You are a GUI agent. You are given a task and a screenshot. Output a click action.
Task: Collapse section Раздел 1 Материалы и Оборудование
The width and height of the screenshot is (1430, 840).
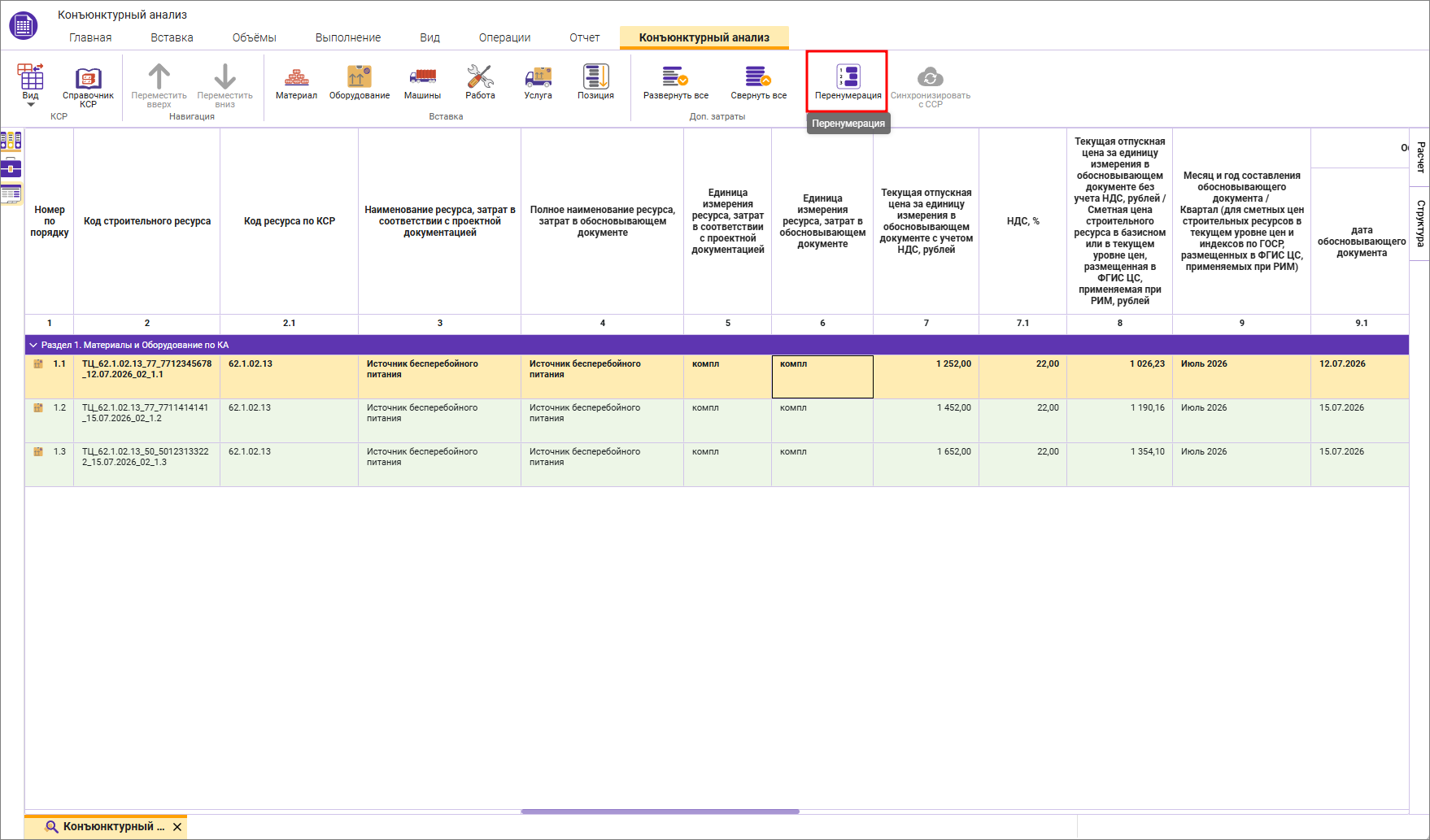(33, 345)
